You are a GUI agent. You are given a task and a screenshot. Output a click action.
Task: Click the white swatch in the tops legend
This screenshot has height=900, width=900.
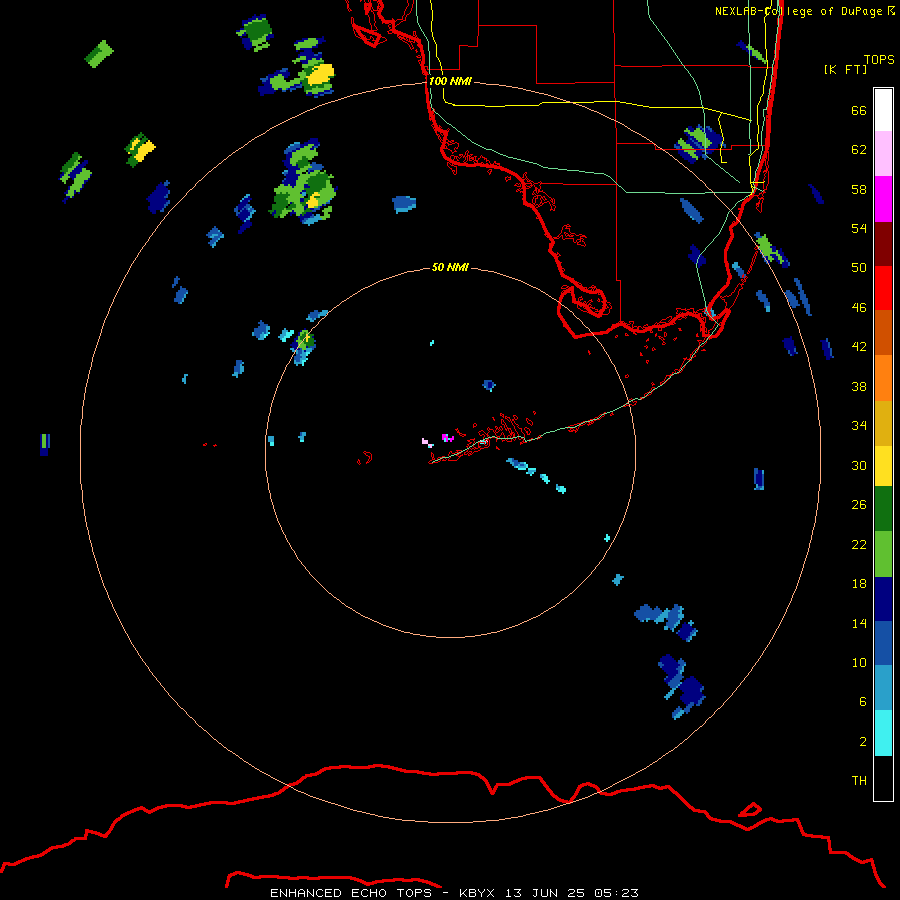(883, 110)
